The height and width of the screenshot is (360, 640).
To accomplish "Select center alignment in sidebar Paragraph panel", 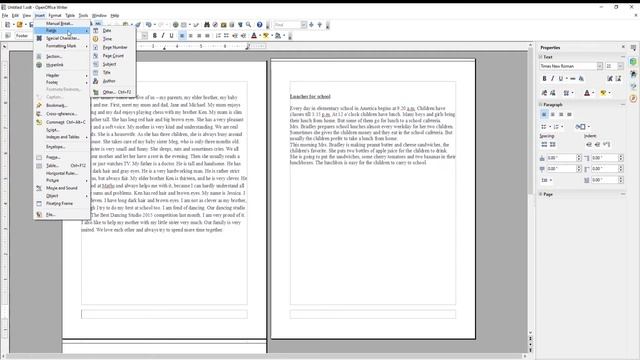I will (x=552, y=115).
